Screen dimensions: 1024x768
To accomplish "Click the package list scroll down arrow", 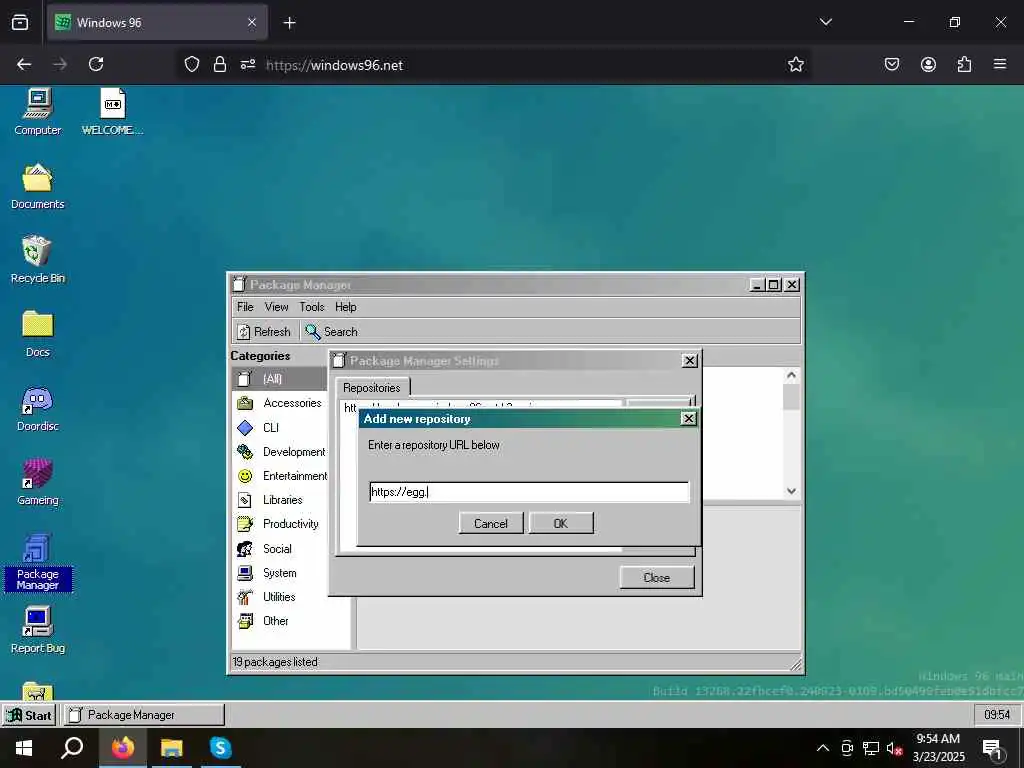I will (x=792, y=491).
